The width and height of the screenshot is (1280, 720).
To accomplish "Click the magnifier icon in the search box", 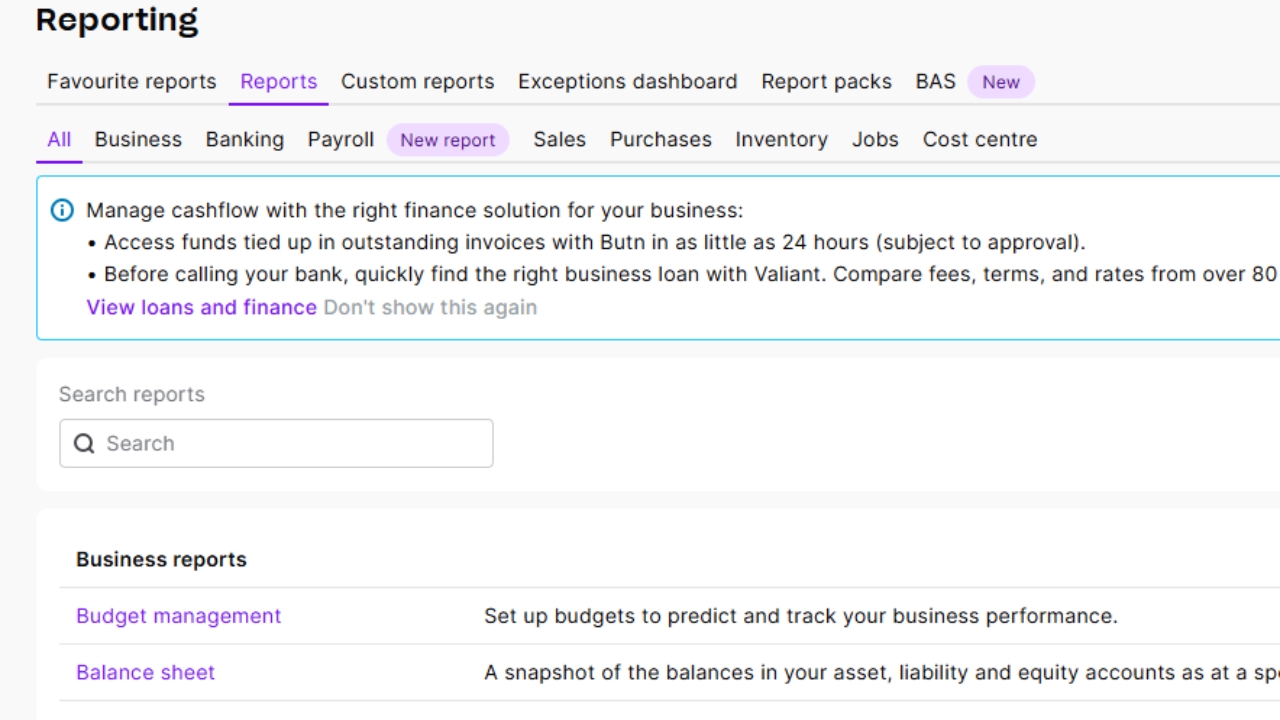I will click(84, 443).
